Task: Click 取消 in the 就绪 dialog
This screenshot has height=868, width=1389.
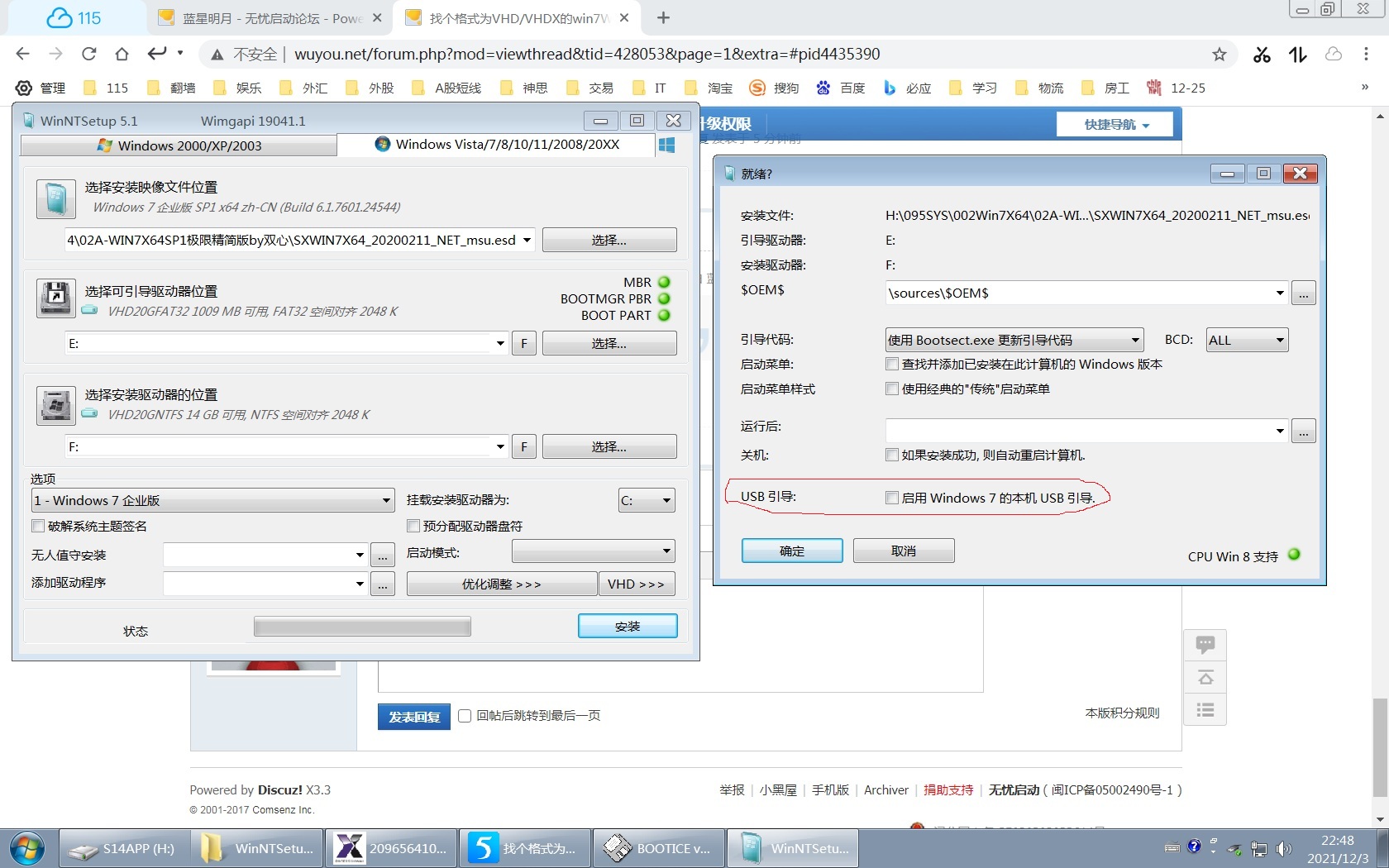Action: pos(904,551)
